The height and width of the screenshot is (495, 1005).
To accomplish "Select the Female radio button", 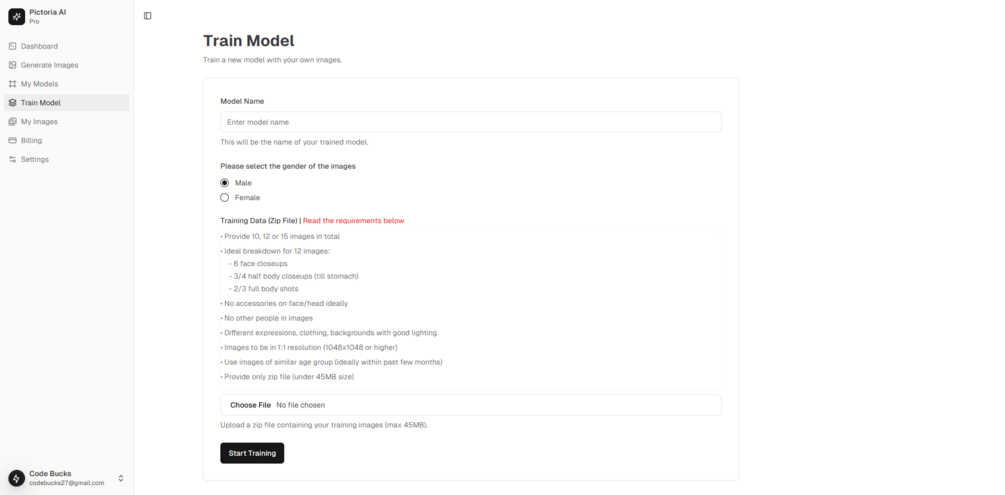I will (225, 198).
